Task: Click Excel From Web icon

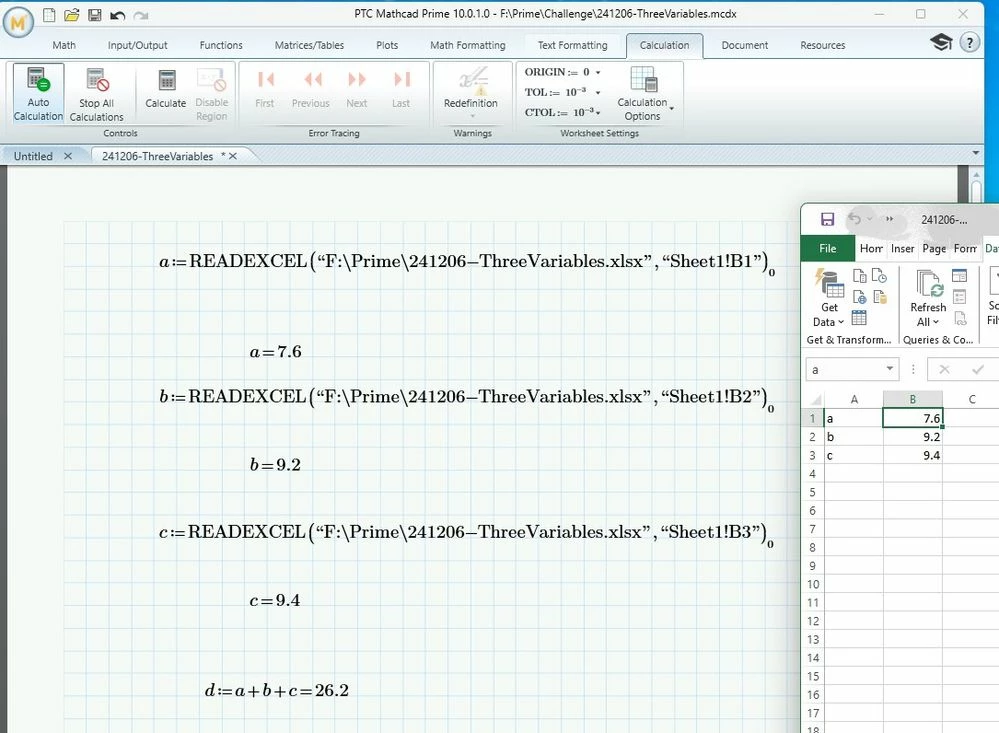Action: point(859,297)
